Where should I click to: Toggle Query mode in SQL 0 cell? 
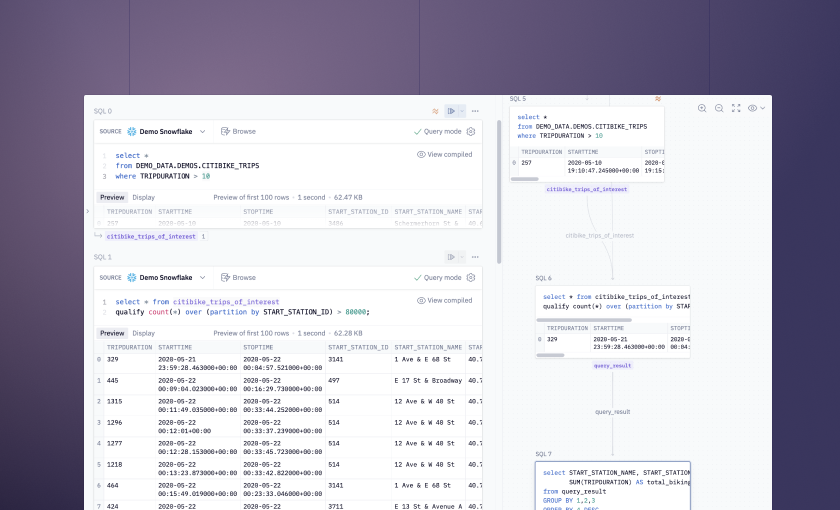(x=437, y=131)
